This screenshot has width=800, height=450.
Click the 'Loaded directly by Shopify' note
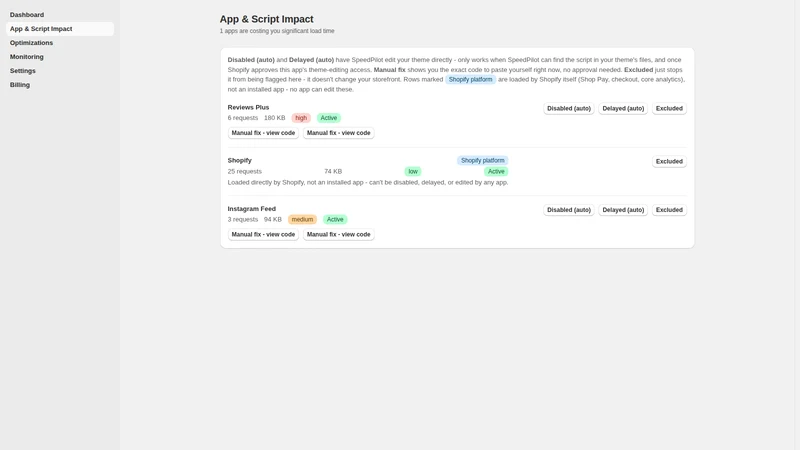click(368, 182)
